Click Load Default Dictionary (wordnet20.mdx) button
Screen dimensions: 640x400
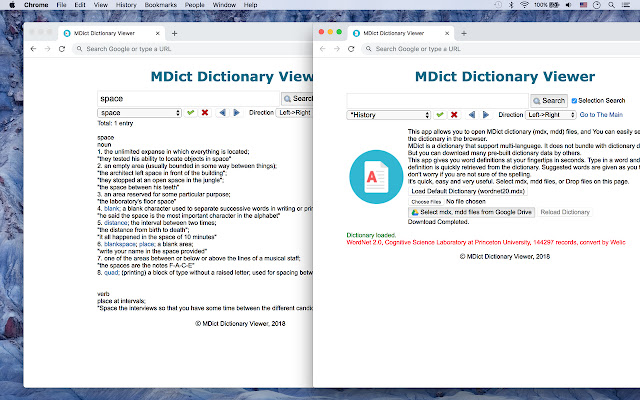click(x=468, y=191)
